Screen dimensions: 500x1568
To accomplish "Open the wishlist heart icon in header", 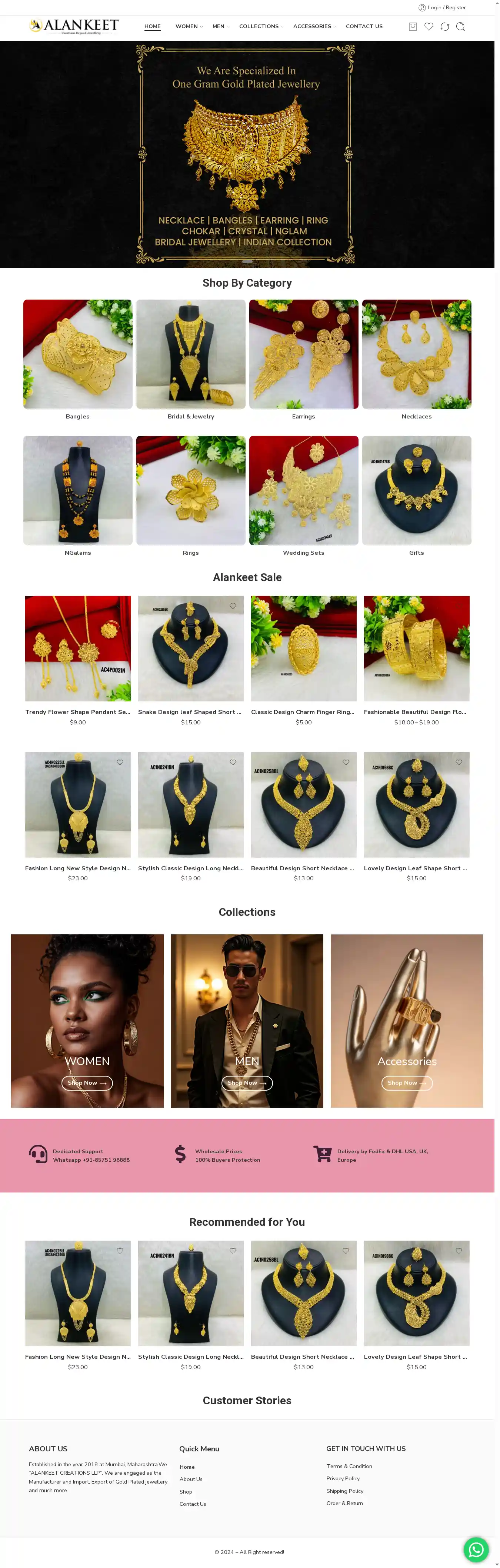I will [x=429, y=26].
